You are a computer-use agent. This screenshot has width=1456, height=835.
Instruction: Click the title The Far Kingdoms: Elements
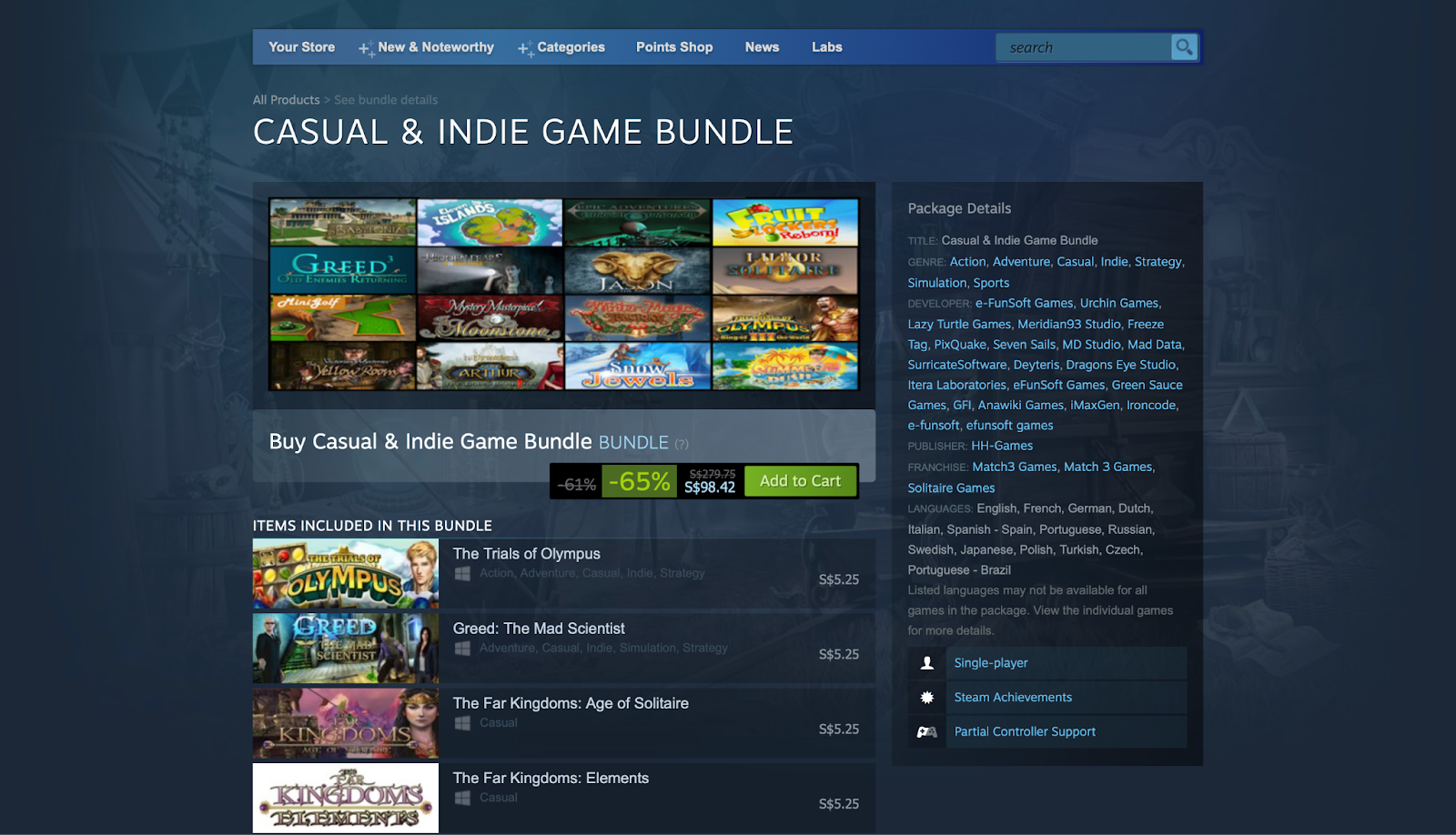tap(551, 778)
